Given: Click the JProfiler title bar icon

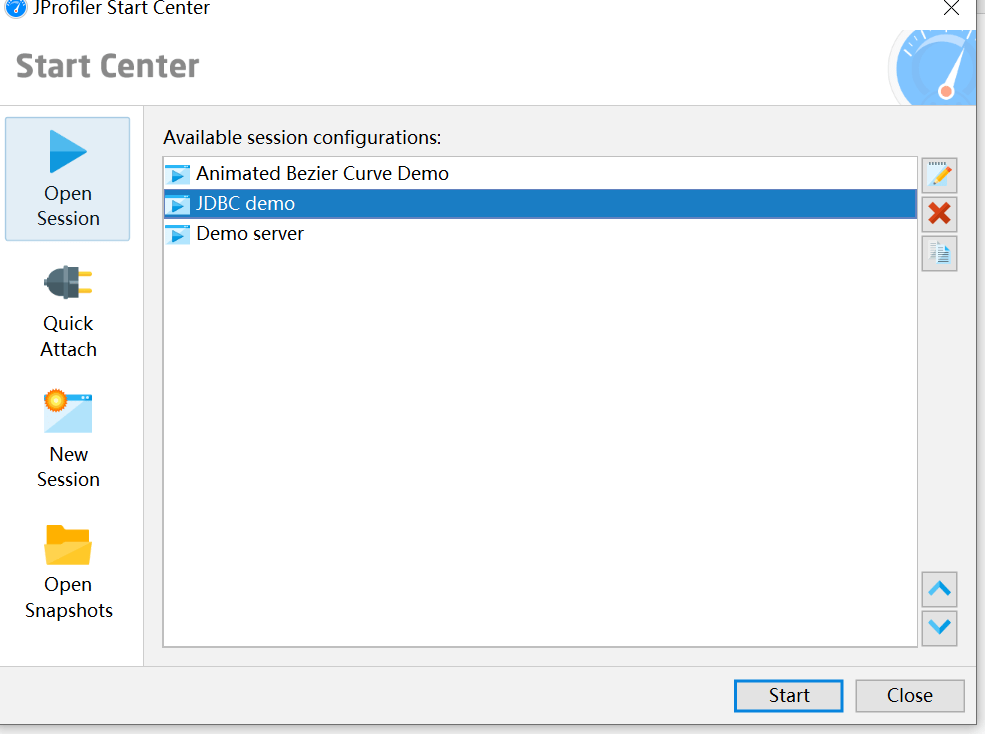Looking at the screenshot, I should (16, 9).
